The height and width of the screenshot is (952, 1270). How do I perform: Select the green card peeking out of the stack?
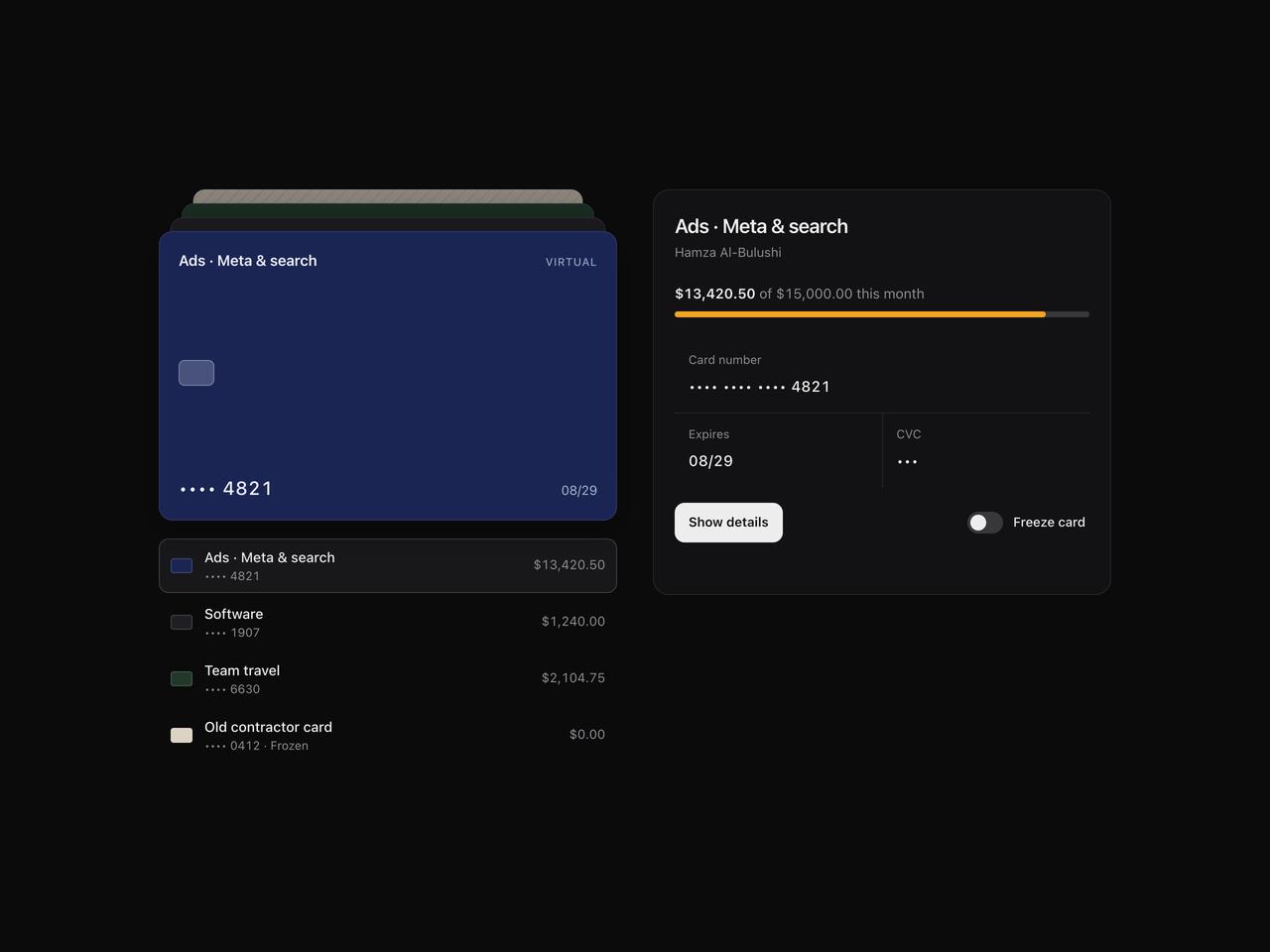tap(388, 210)
